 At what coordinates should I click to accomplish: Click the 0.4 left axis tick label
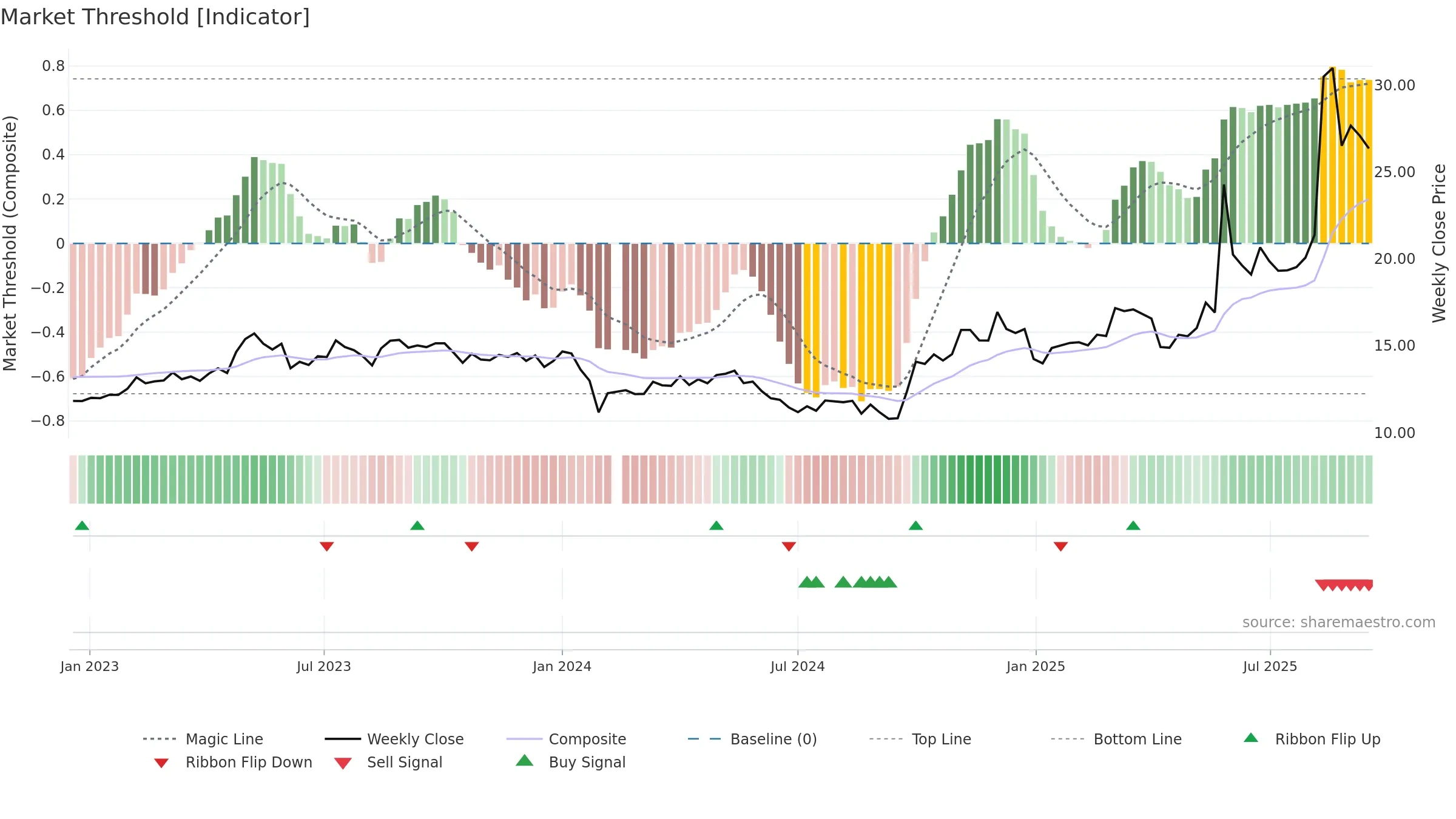[x=53, y=155]
